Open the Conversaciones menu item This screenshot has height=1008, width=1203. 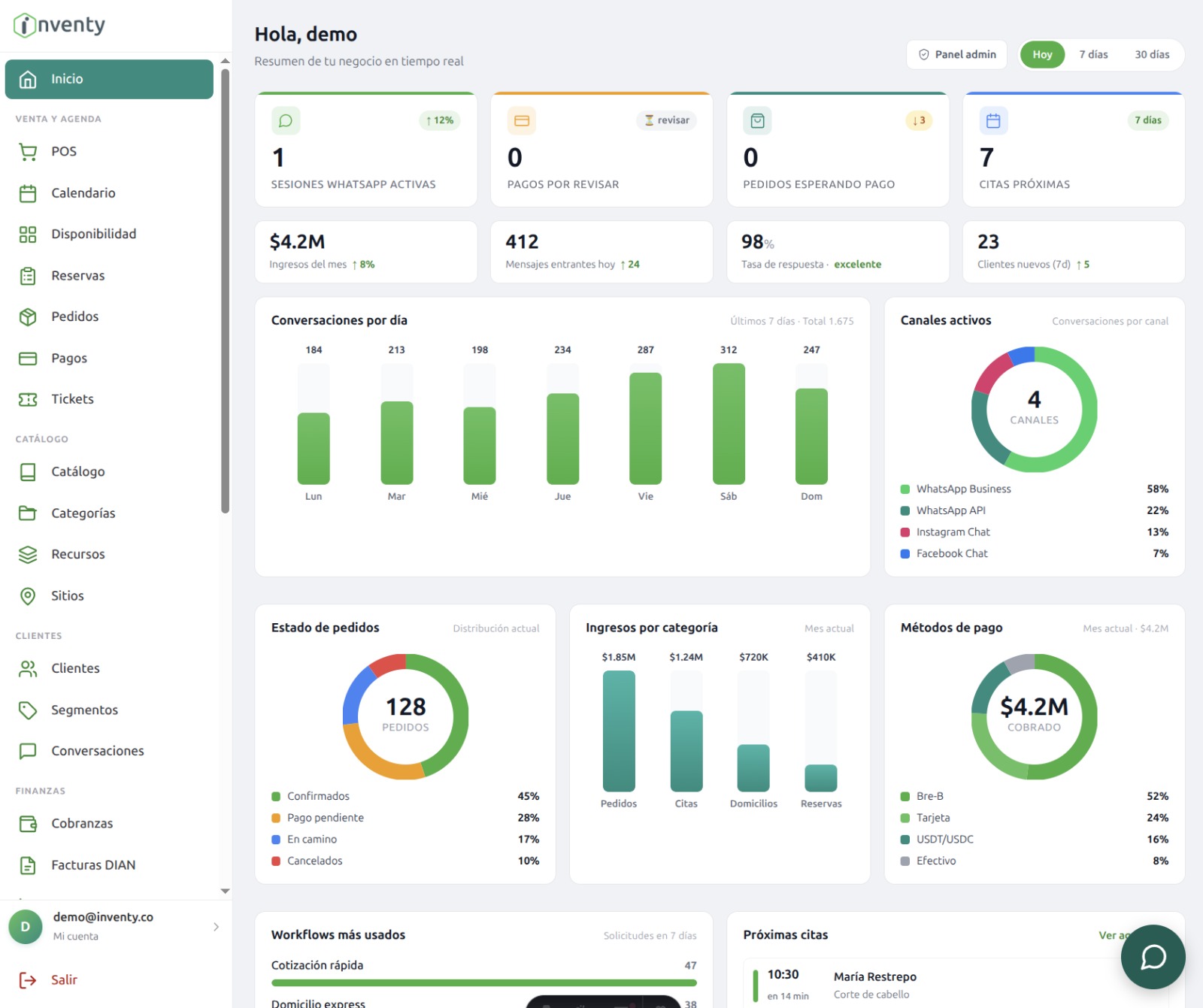(109, 751)
